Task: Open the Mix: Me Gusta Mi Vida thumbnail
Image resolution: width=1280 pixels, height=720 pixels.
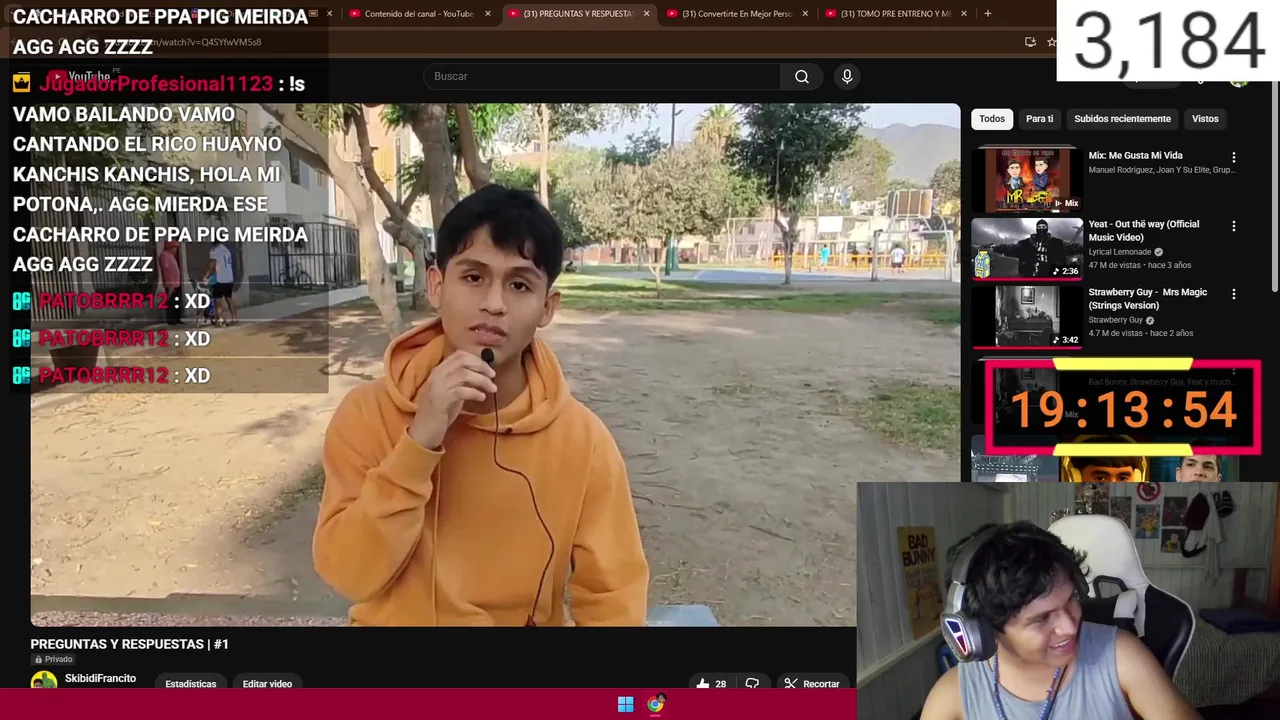Action: tap(1027, 180)
